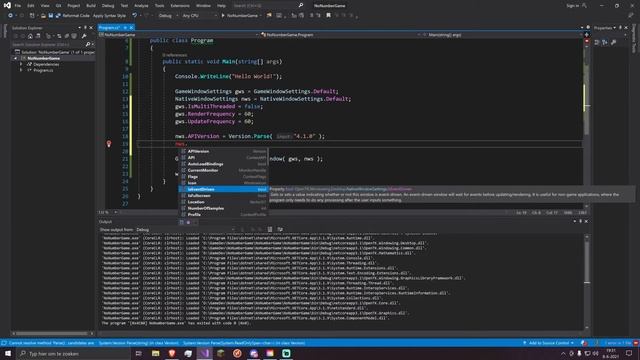Select the Solution 'NoNumberGame' tree node
This screenshot has height=360, width=640.
point(54,52)
